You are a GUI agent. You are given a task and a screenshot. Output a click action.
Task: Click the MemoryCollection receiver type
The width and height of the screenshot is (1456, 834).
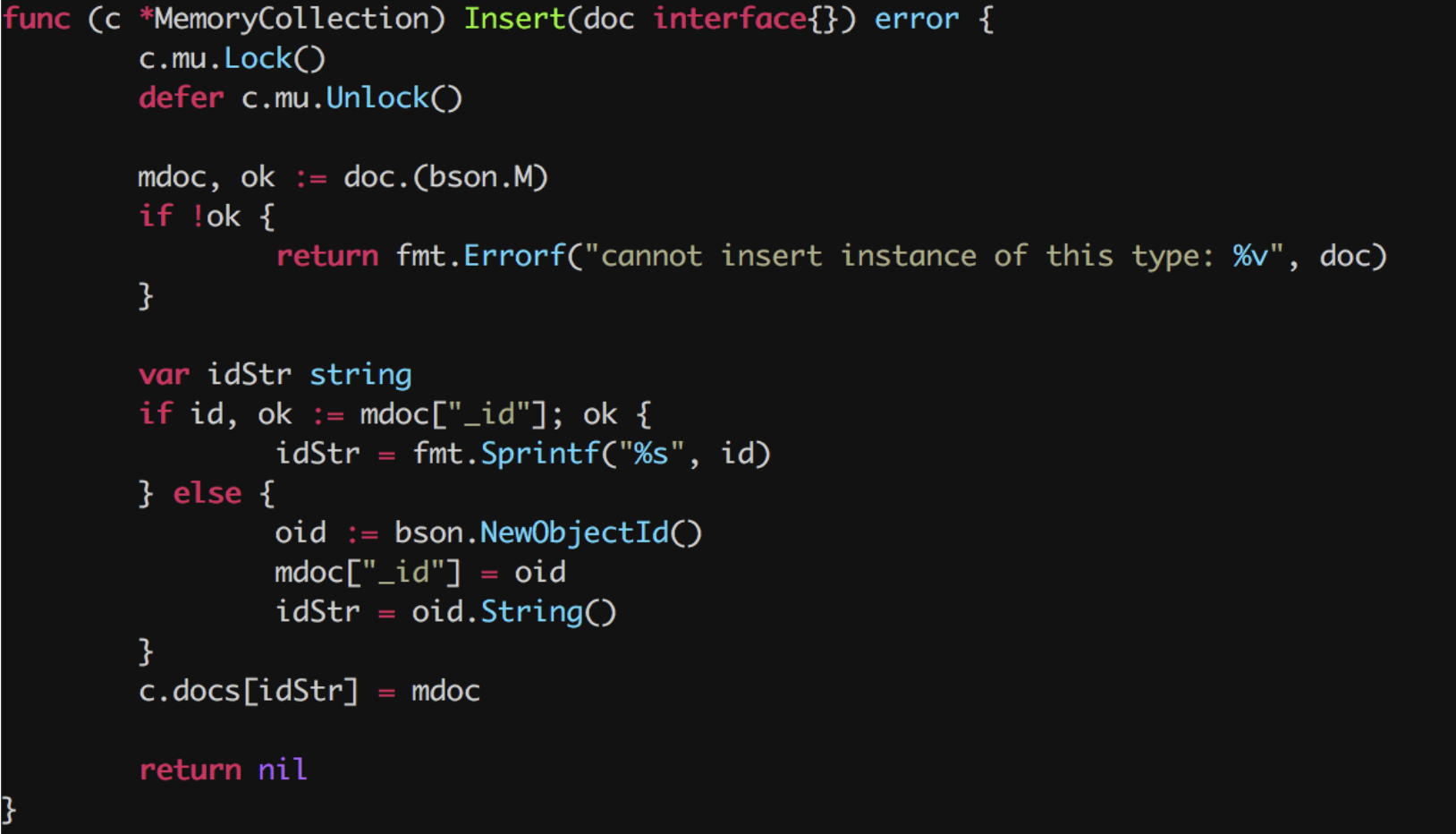coord(292,19)
